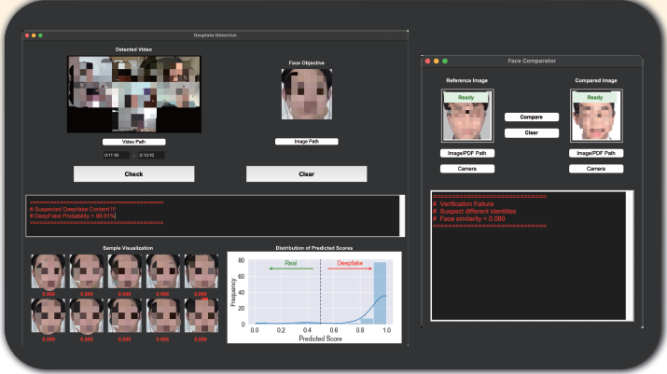Maximize the Deepfake Detection window
Image resolution: width=667 pixels, height=374 pixels.
click(40, 35)
